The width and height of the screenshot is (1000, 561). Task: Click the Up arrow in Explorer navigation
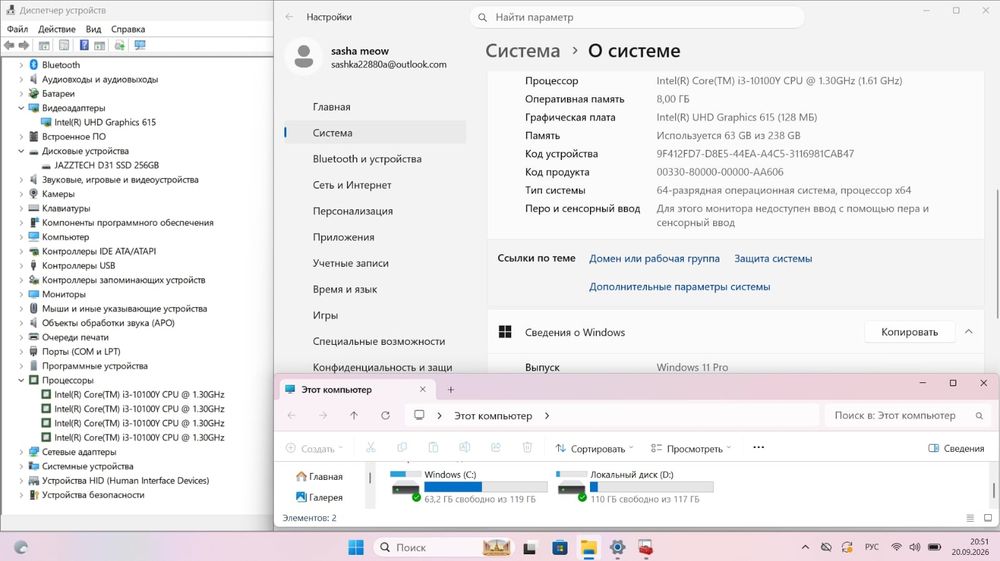pos(354,416)
